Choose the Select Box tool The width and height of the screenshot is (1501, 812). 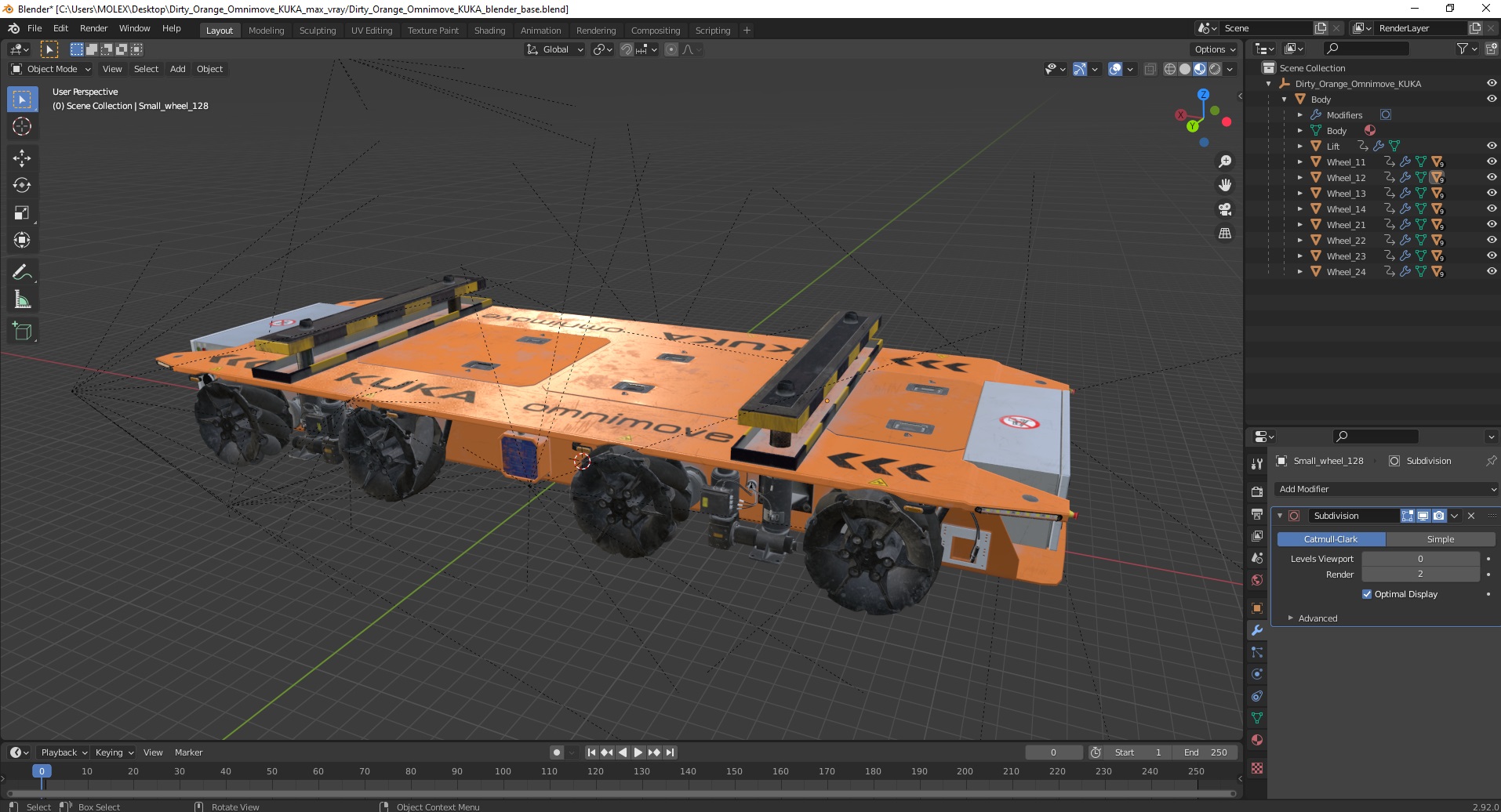(22, 100)
